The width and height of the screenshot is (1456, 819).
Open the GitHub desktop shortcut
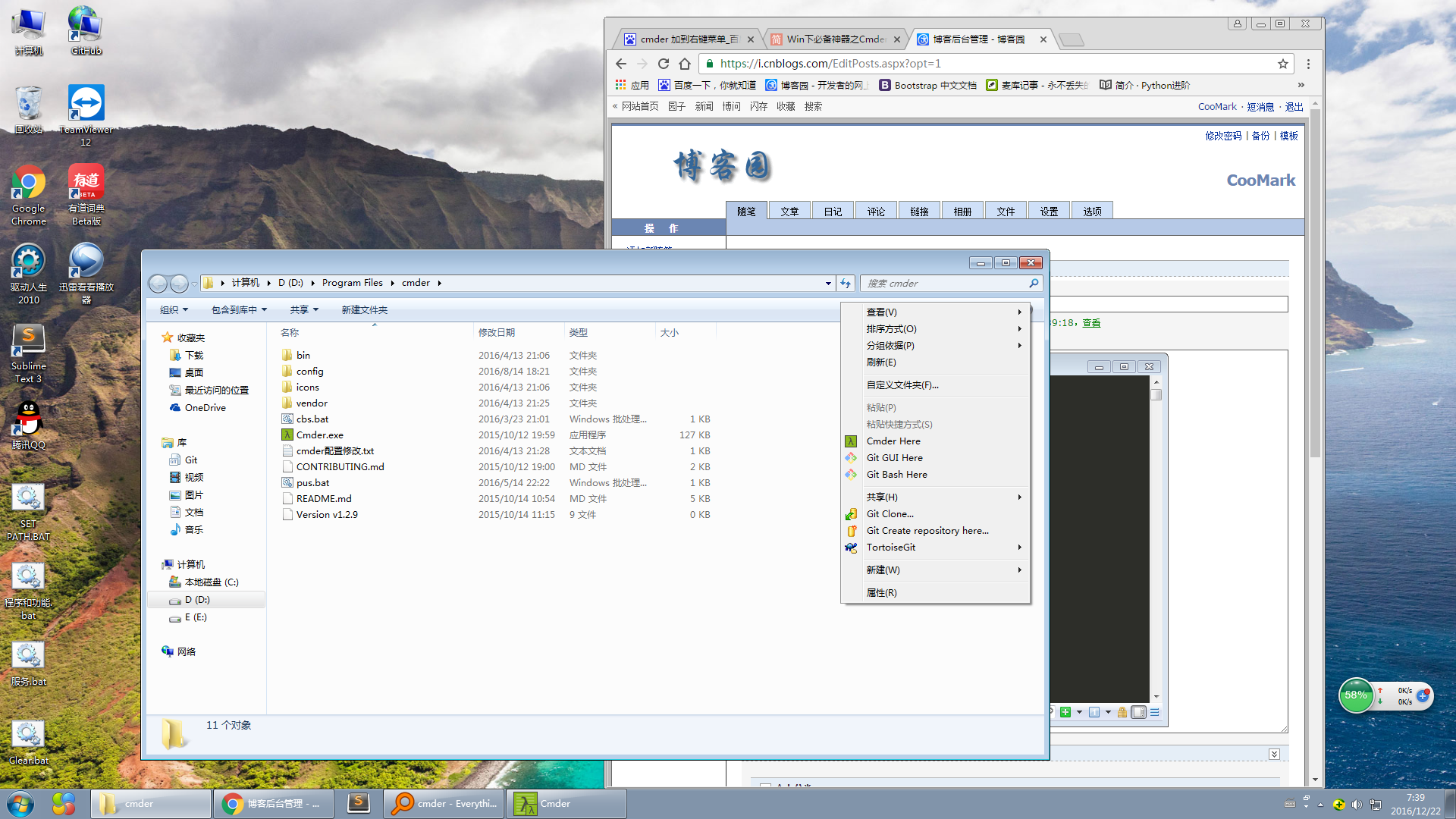pos(86,31)
